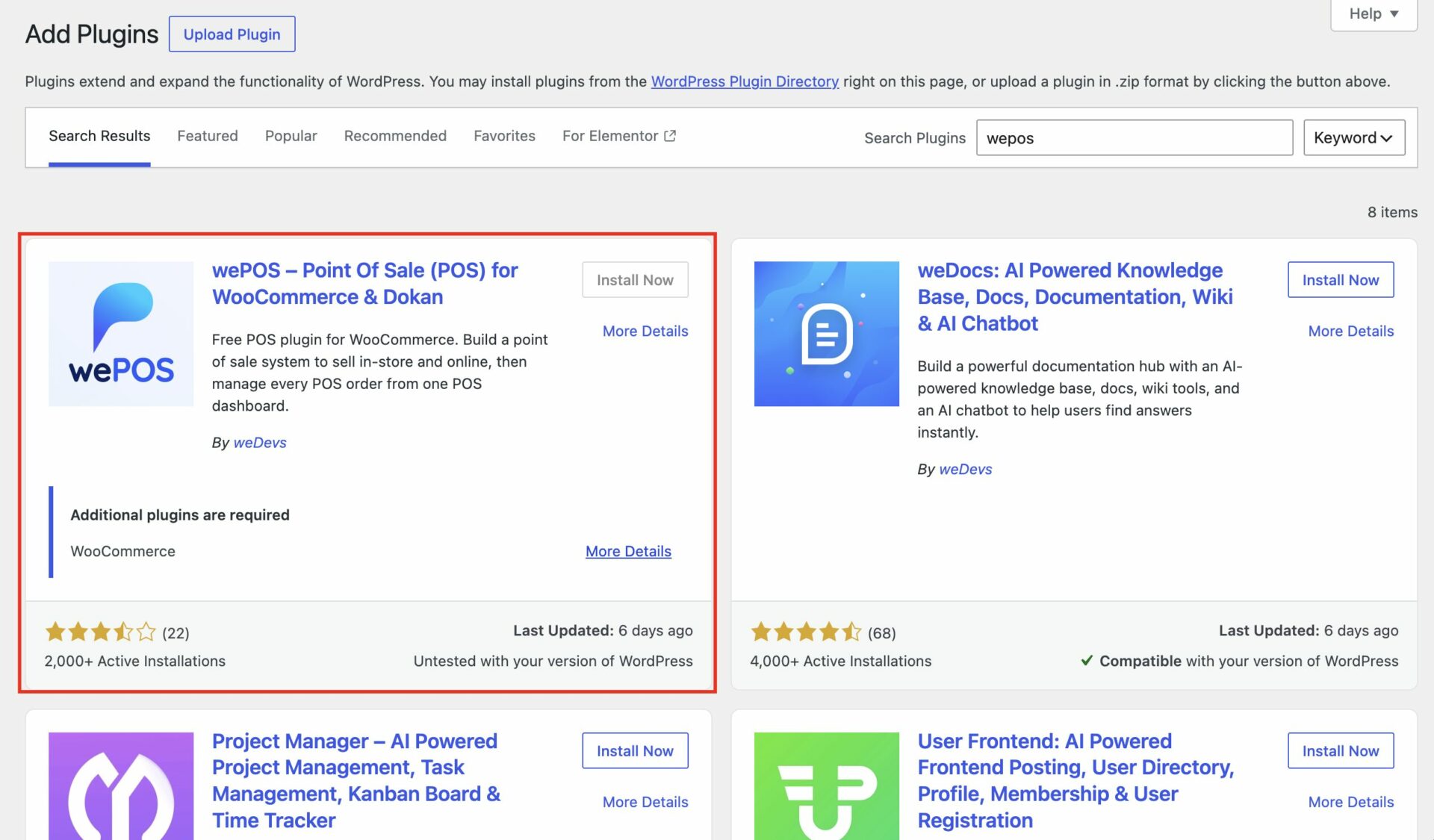
Task: View More Details for WooCommerce requirement
Action: coord(628,551)
